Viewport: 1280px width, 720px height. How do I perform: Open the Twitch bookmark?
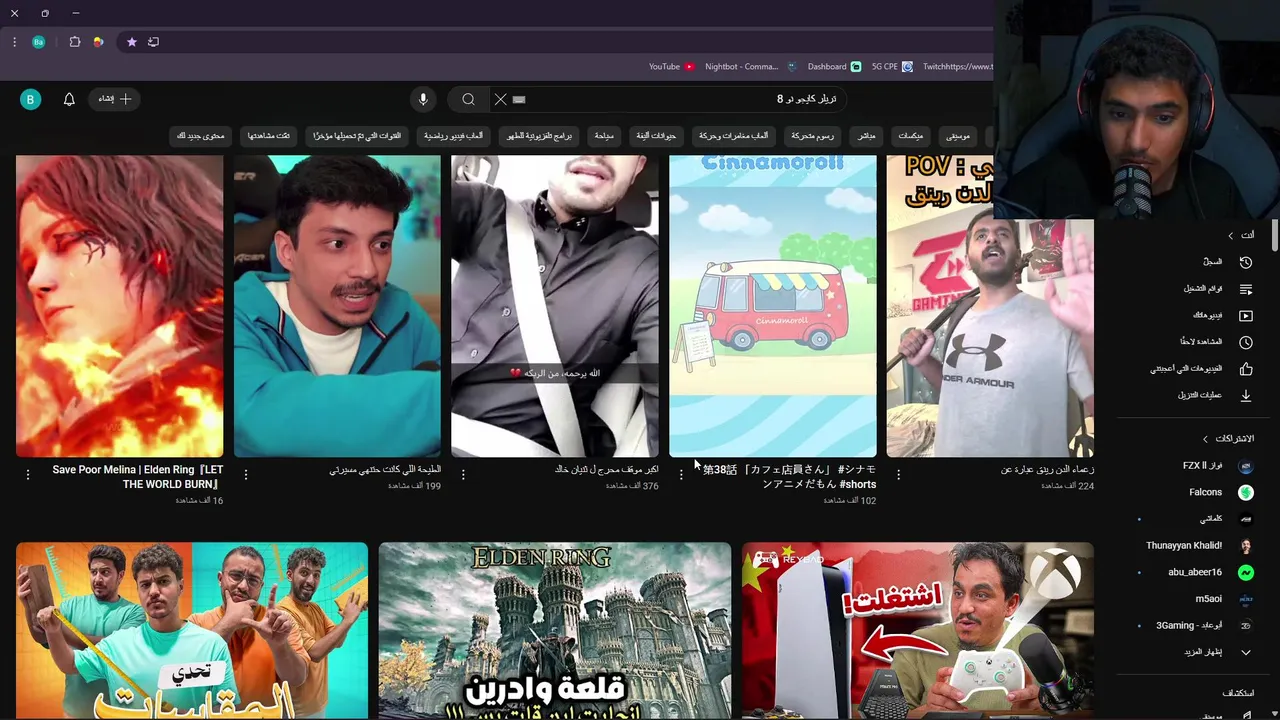957,67
